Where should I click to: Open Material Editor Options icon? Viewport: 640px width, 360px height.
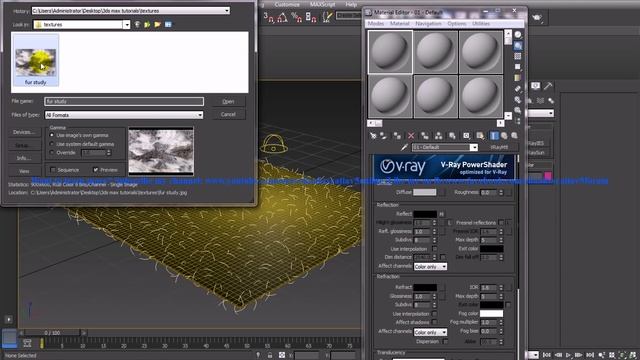tap(518, 99)
